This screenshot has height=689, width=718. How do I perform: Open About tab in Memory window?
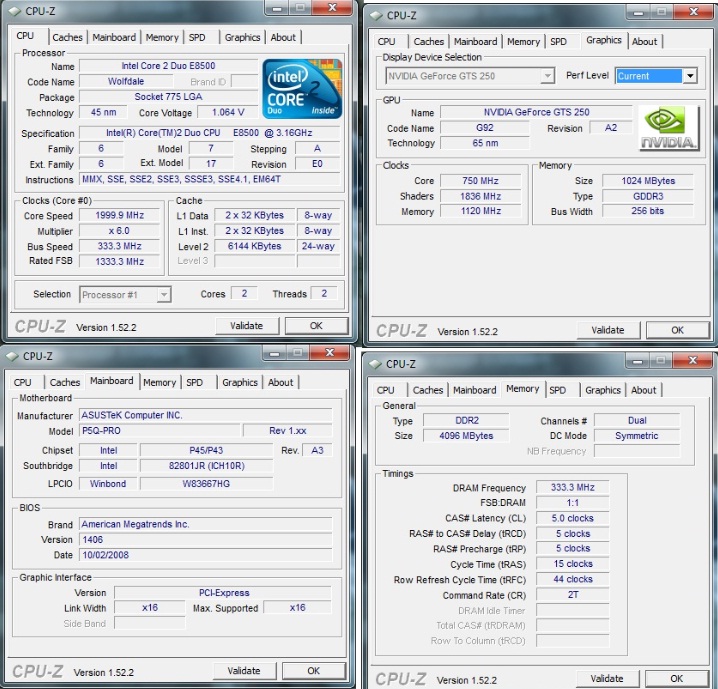pos(643,390)
